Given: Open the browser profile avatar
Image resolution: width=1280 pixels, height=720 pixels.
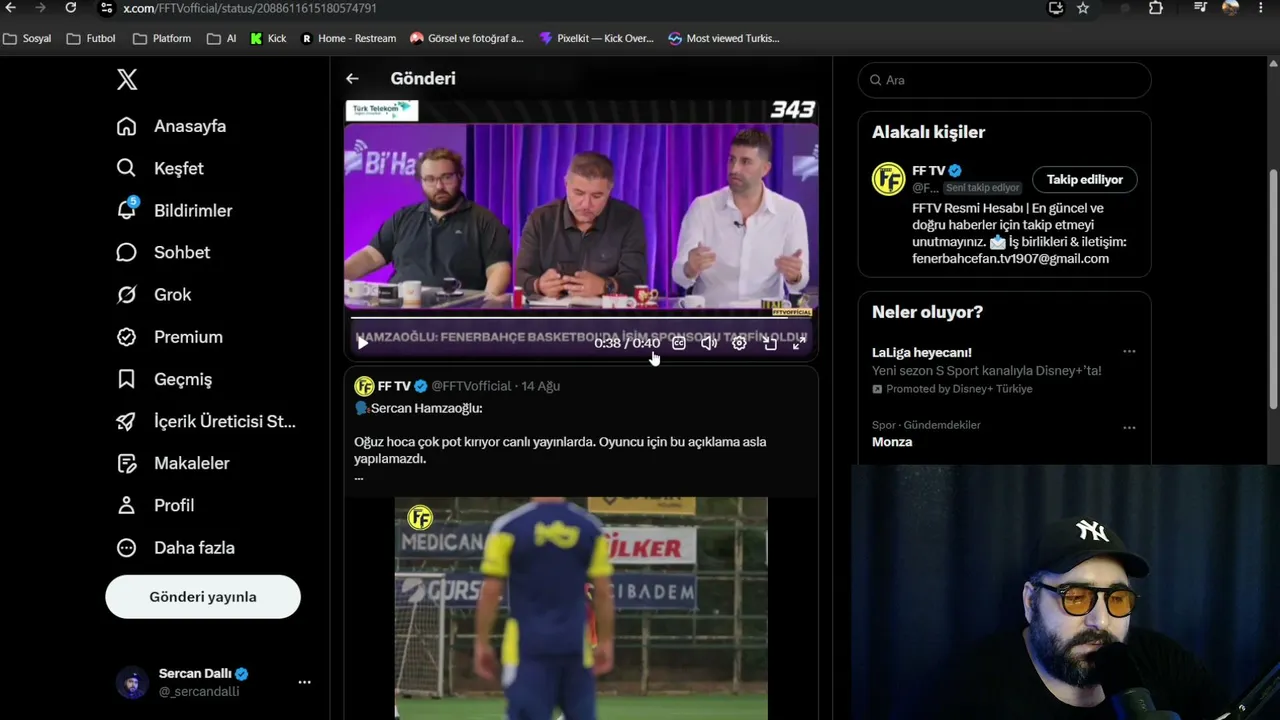Looking at the screenshot, I should [1231, 8].
